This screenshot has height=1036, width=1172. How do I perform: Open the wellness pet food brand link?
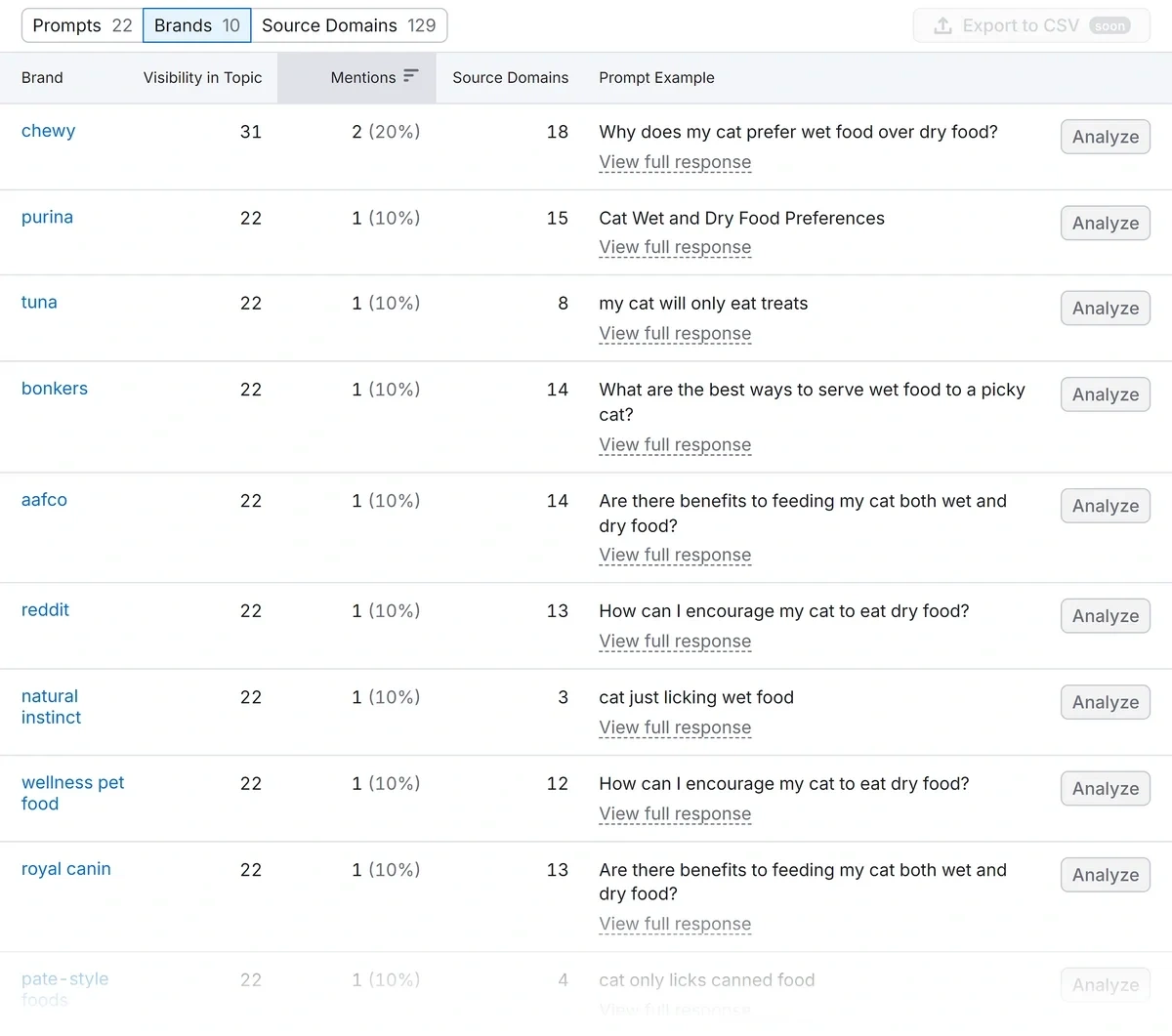click(x=72, y=793)
